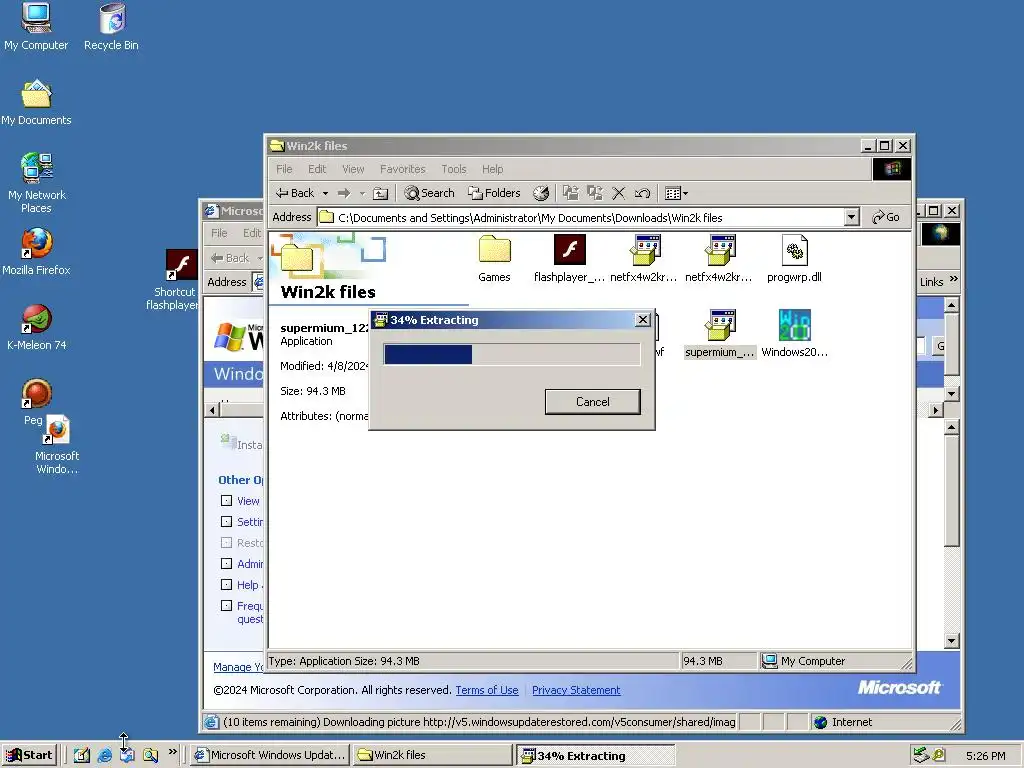Open the Forward history dropdown arrow
Image resolution: width=1024 pixels, height=768 pixels.
362,193
